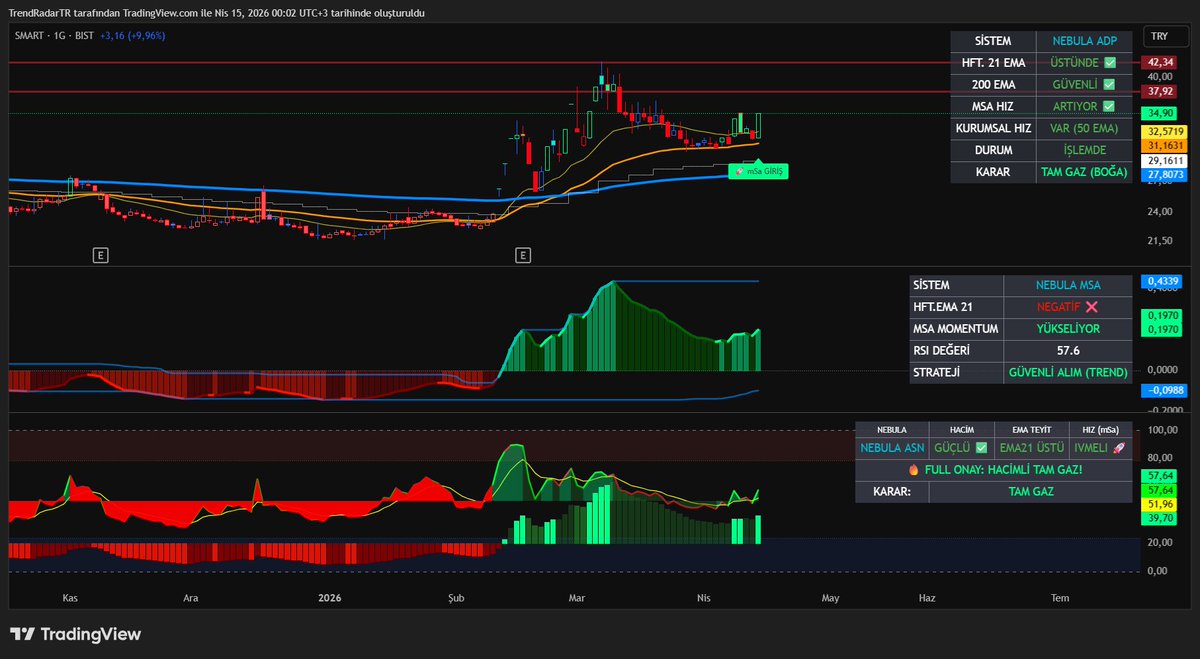Click the IVMELI rocket cell
1200x659 pixels.
click(x=1101, y=448)
